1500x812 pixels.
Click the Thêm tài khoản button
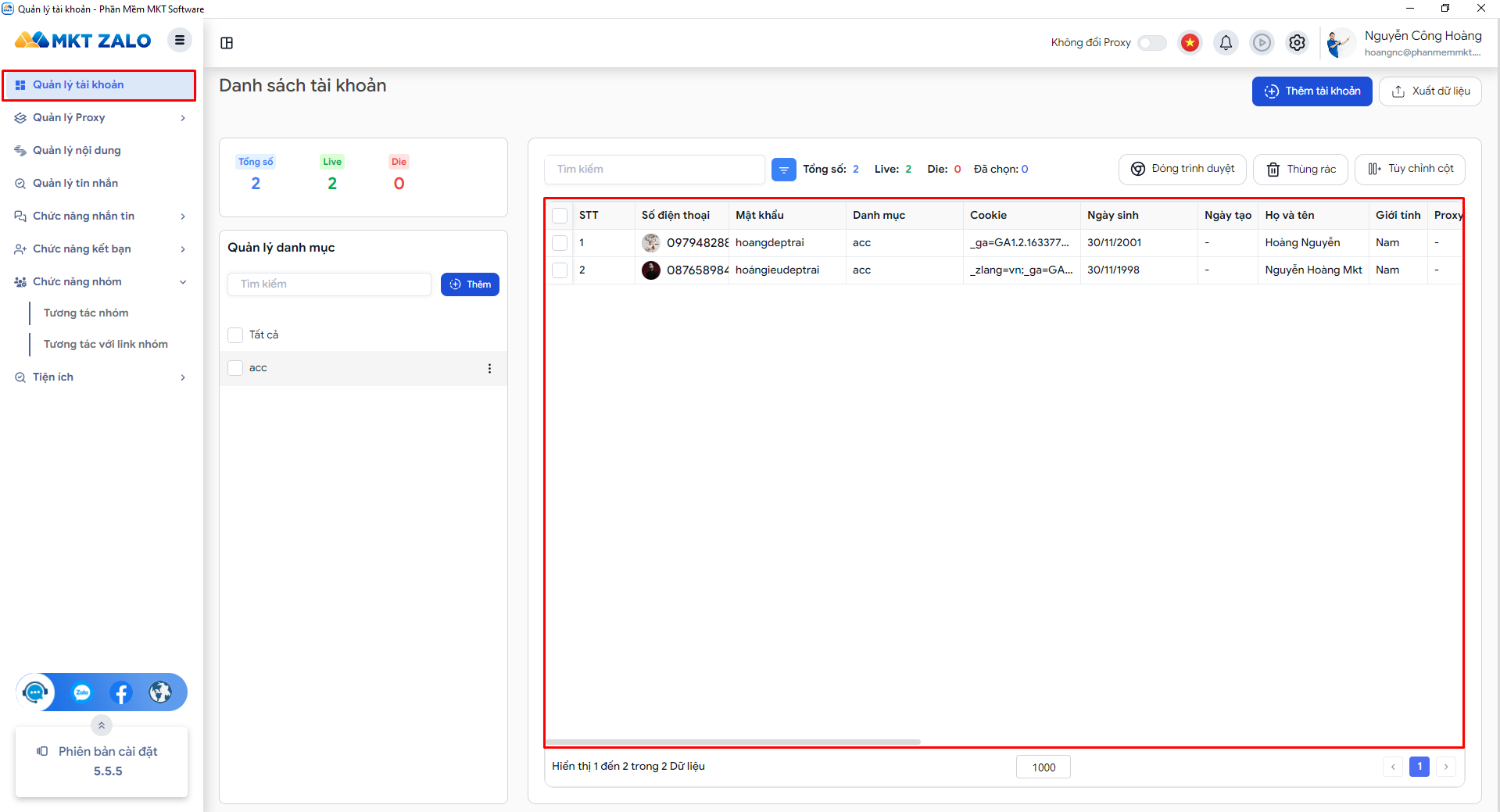click(1312, 91)
